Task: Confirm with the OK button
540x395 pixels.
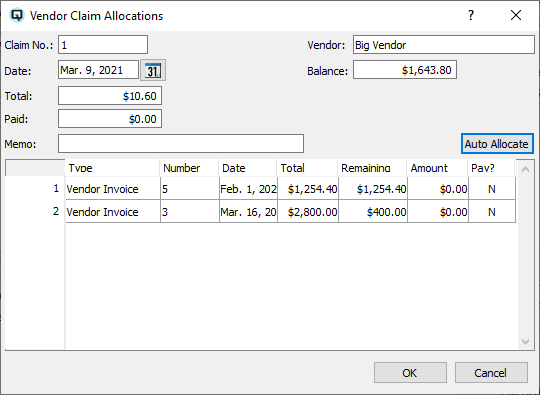Action: pyautogui.click(x=410, y=373)
